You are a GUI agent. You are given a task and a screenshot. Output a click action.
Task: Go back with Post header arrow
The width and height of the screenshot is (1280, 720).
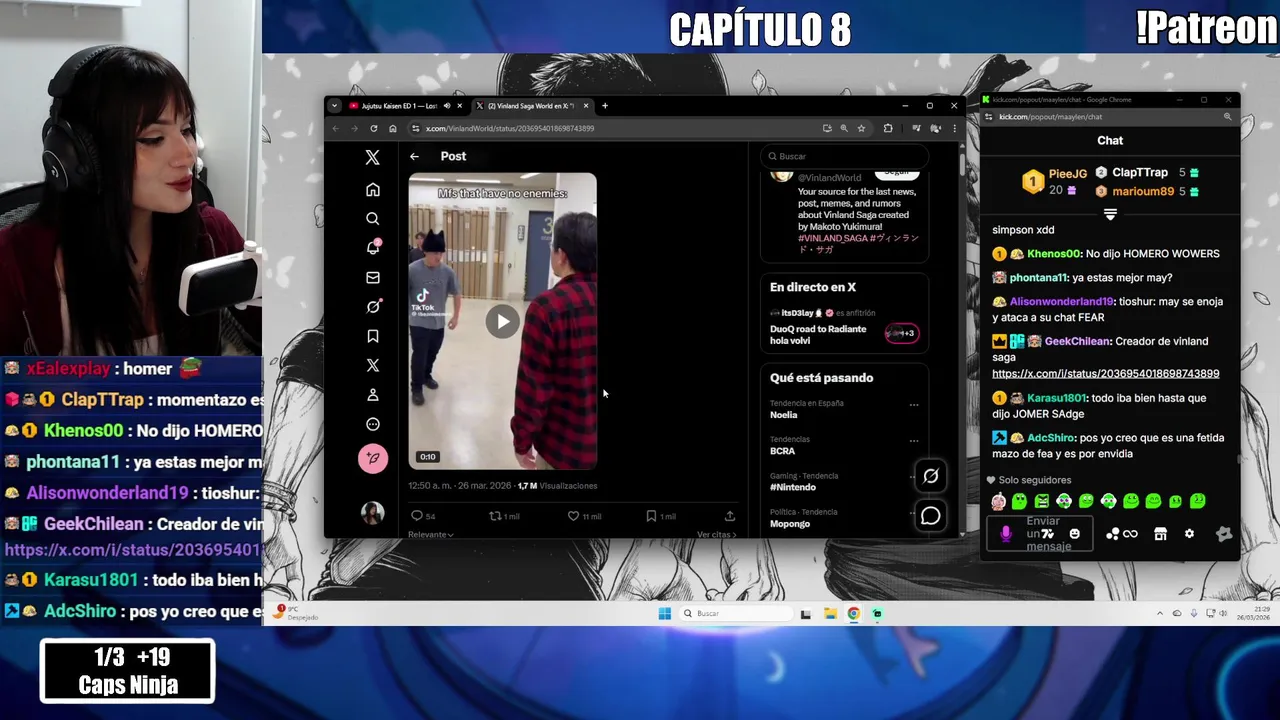414,156
